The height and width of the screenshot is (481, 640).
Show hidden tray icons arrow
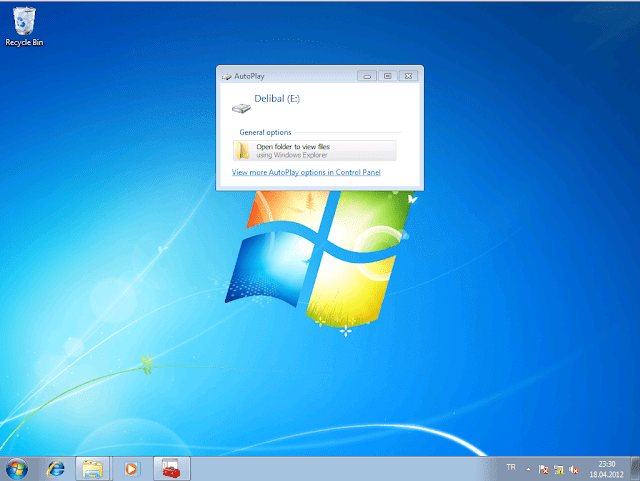(527, 468)
